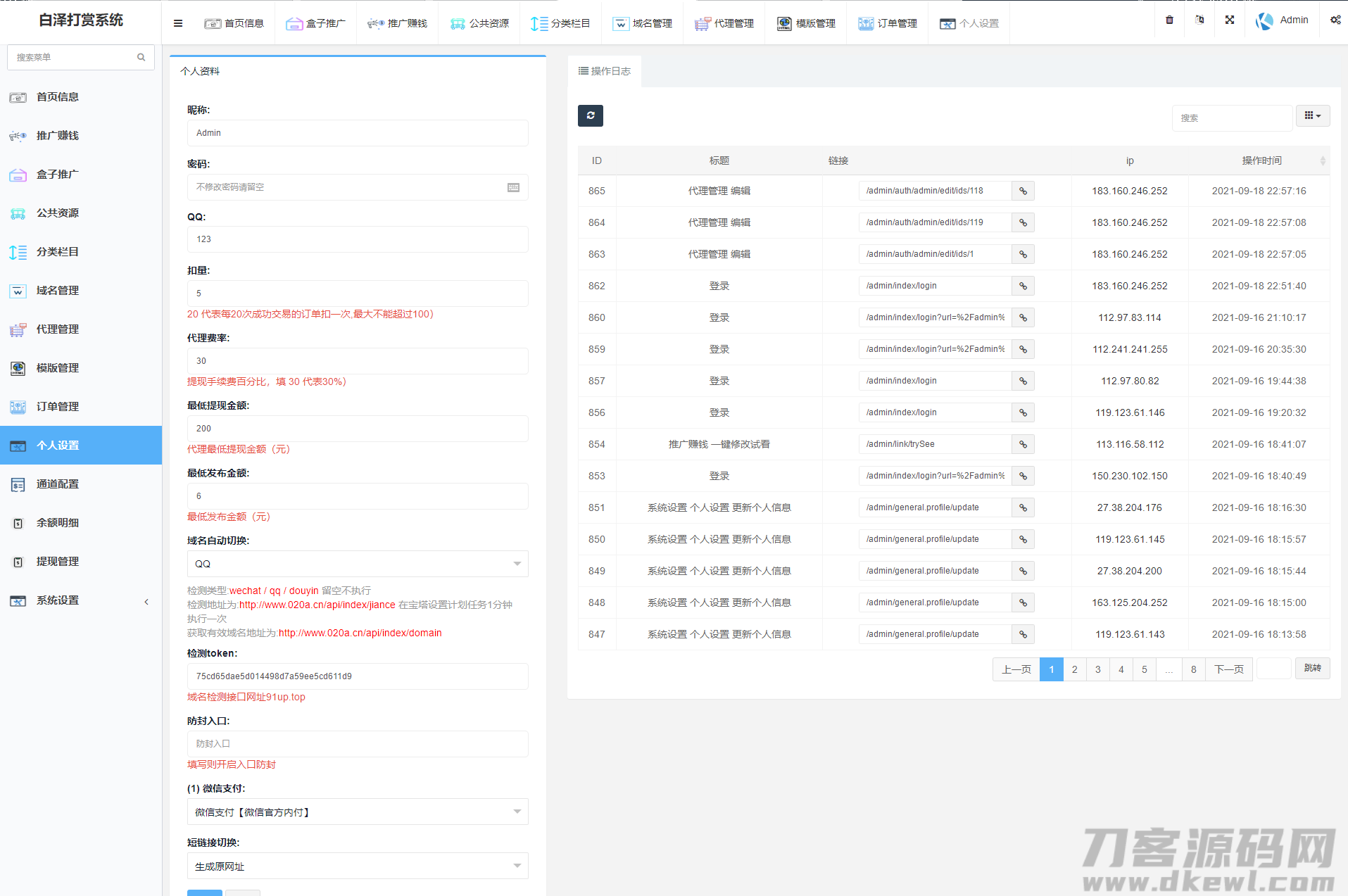The width and height of the screenshot is (1348, 896).
Task: Click the 检测token input field
Action: (358, 676)
